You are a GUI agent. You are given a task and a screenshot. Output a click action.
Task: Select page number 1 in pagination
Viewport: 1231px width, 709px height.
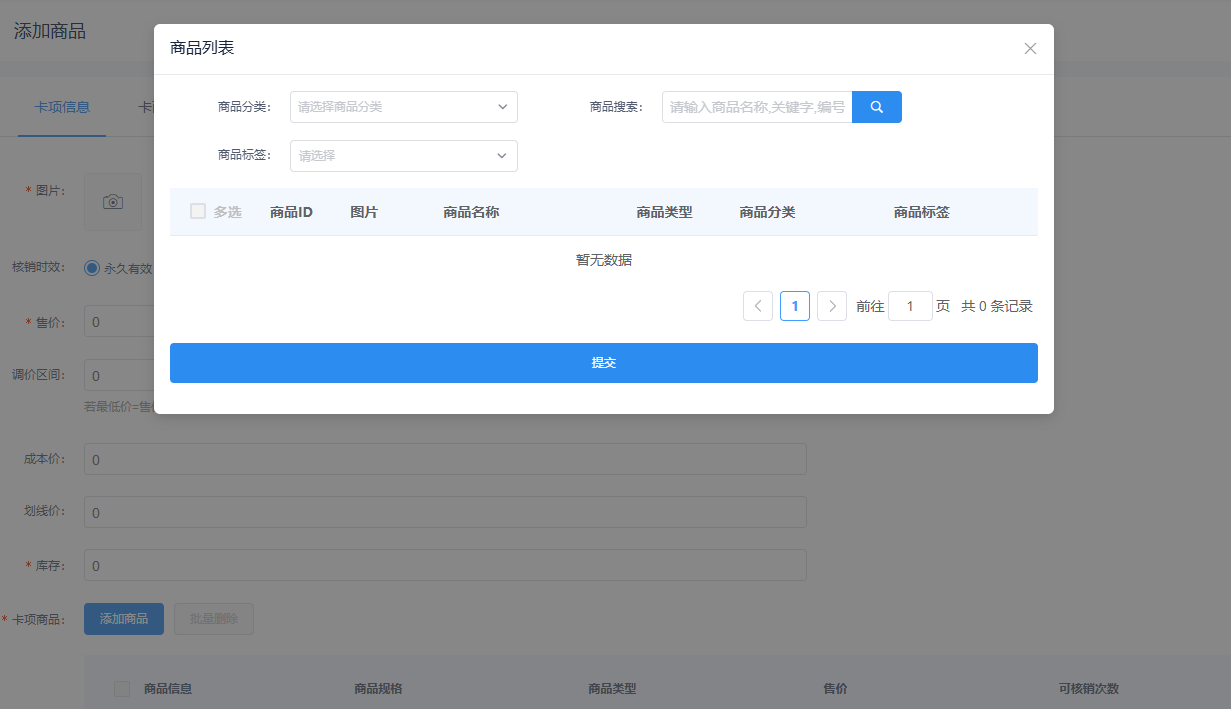[795, 306]
